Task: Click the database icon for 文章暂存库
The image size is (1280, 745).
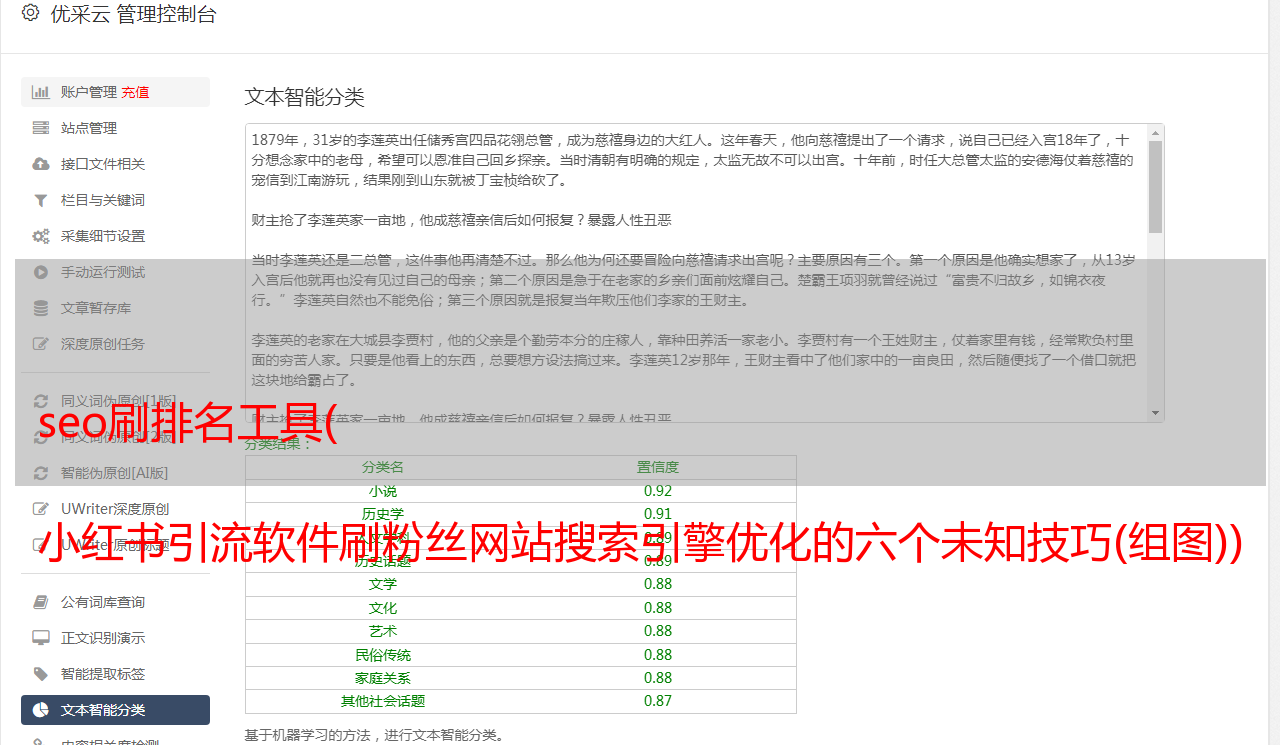Action: [x=41, y=308]
